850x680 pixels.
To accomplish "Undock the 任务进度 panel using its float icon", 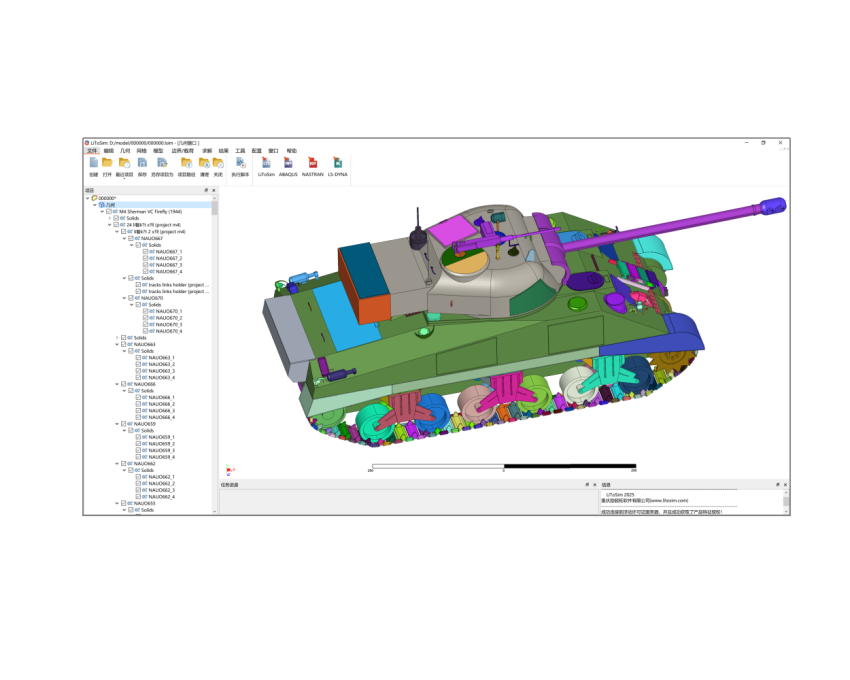I will coord(587,484).
